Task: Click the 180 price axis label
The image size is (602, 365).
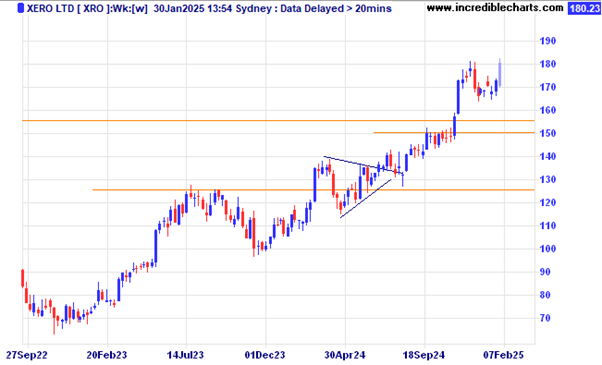Action: (x=547, y=64)
